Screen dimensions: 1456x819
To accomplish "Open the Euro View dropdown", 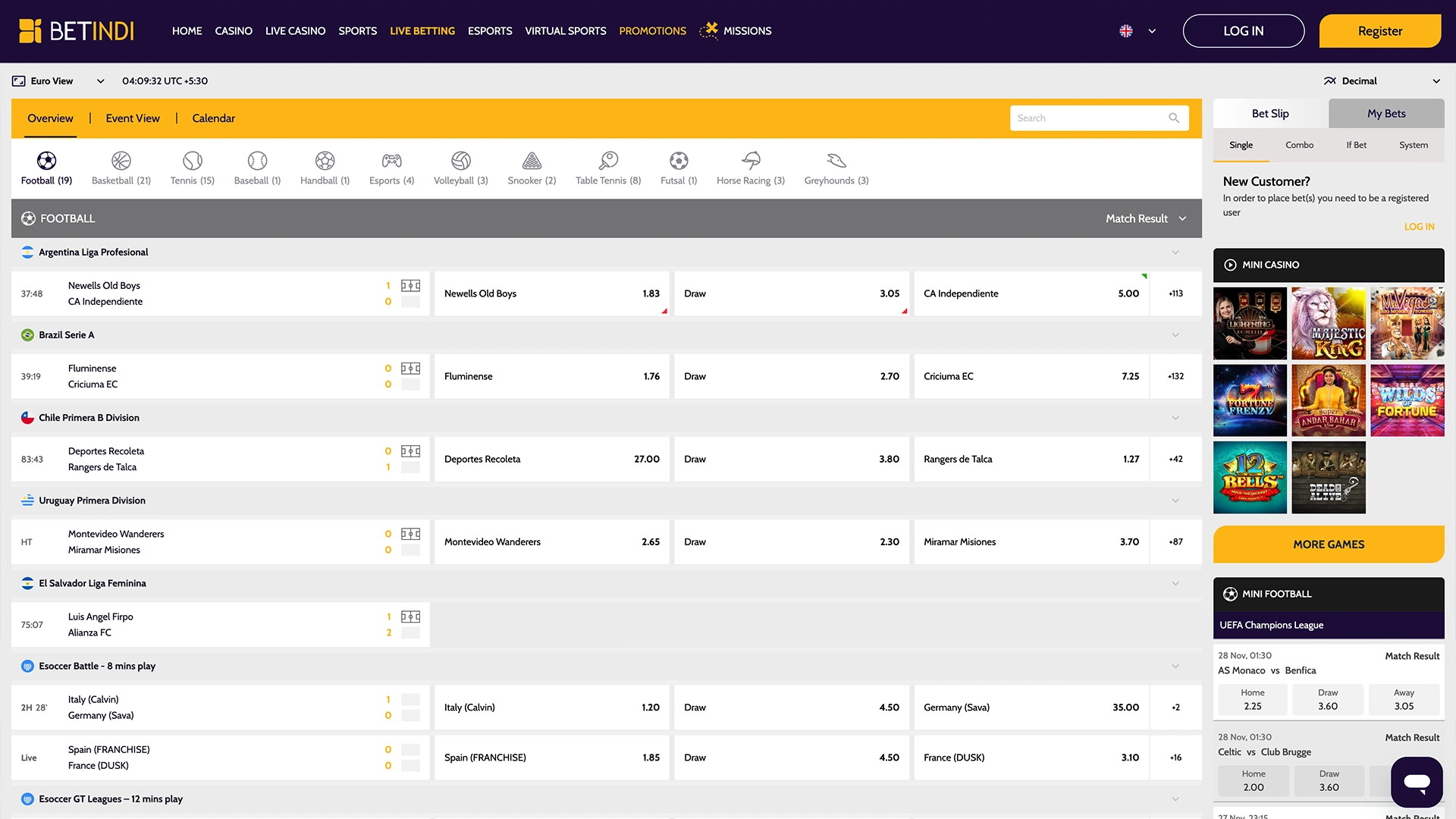I will pyautogui.click(x=58, y=81).
